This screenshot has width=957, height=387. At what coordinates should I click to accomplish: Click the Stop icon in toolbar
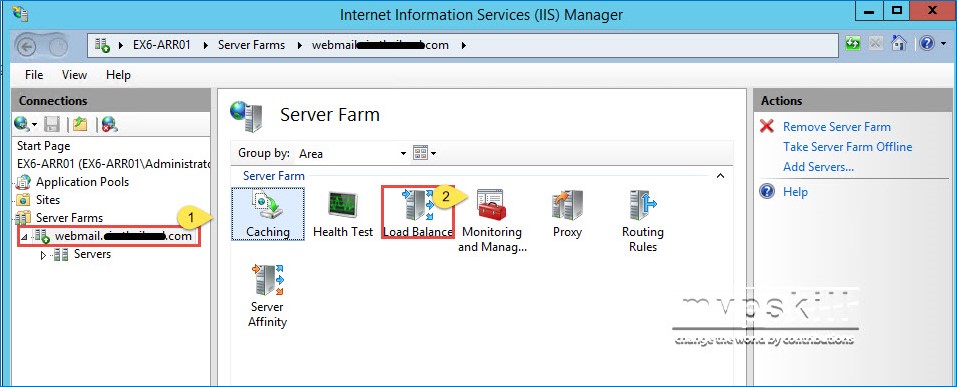coord(876,43)
